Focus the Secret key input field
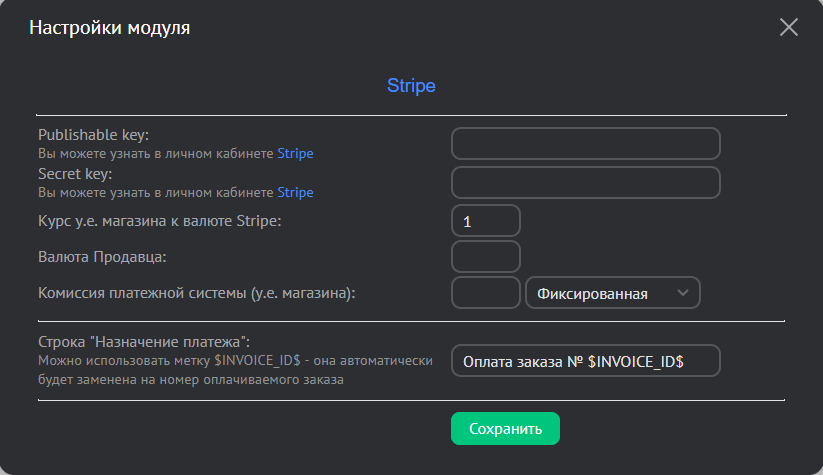 585,183
